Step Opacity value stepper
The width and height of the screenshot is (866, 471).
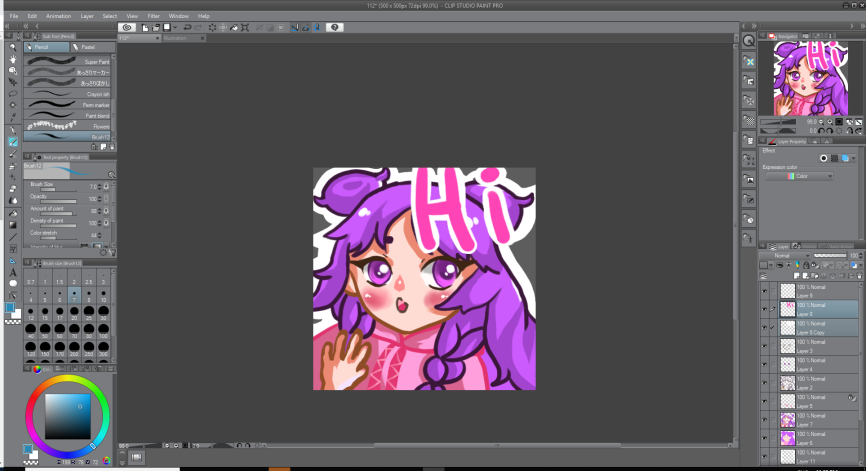pyautogui.click(x=100, y=199)
